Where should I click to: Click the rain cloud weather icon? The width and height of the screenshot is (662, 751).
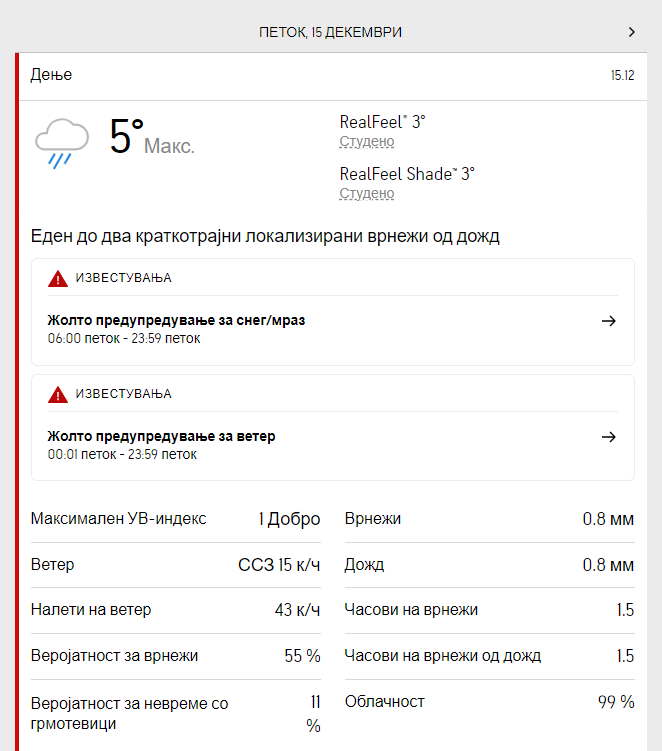tap(62, 143)
